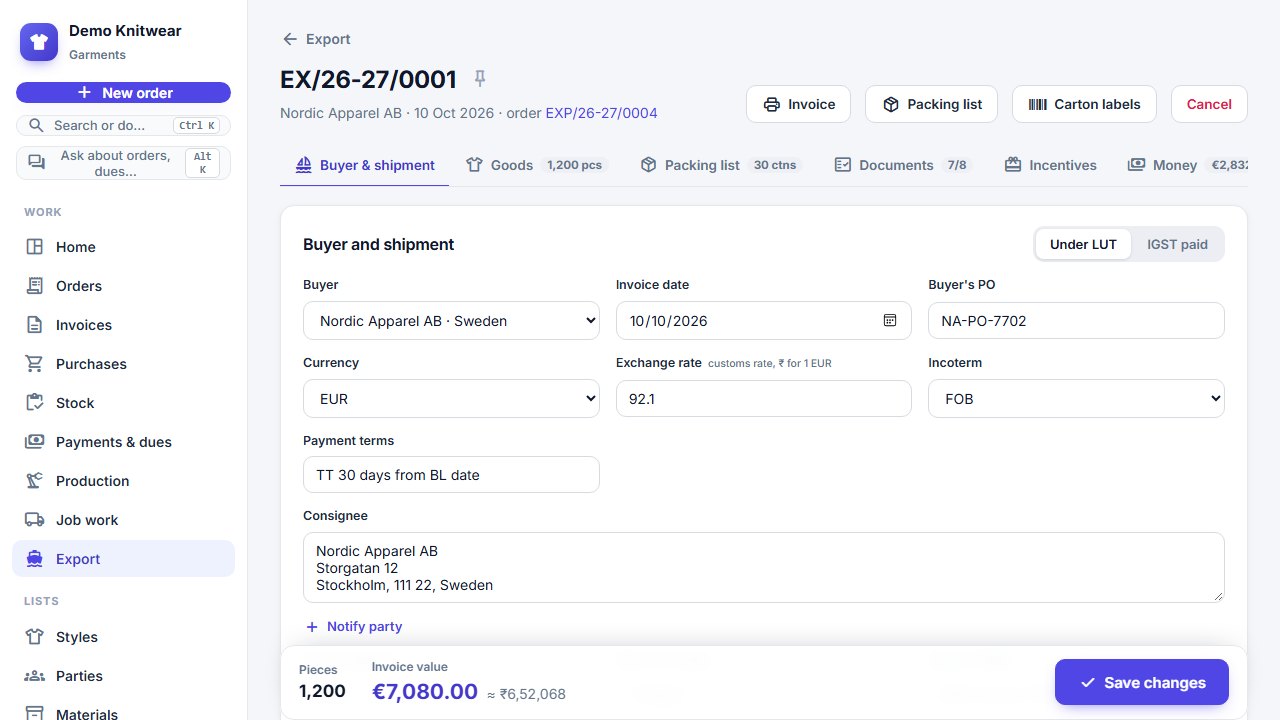Click the Ask about orders, dues box
The image size is (1280, 720).
(x=123, y=163)
